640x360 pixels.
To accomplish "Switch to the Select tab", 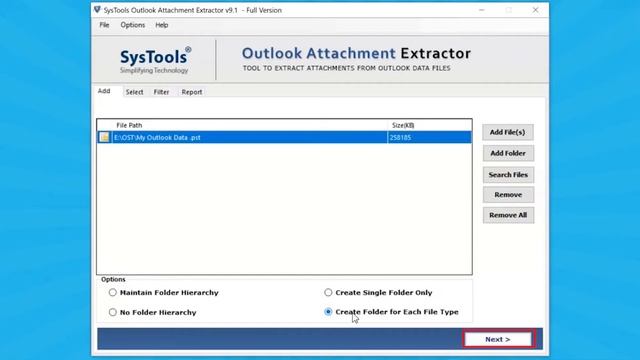I will tap(134, 92).
